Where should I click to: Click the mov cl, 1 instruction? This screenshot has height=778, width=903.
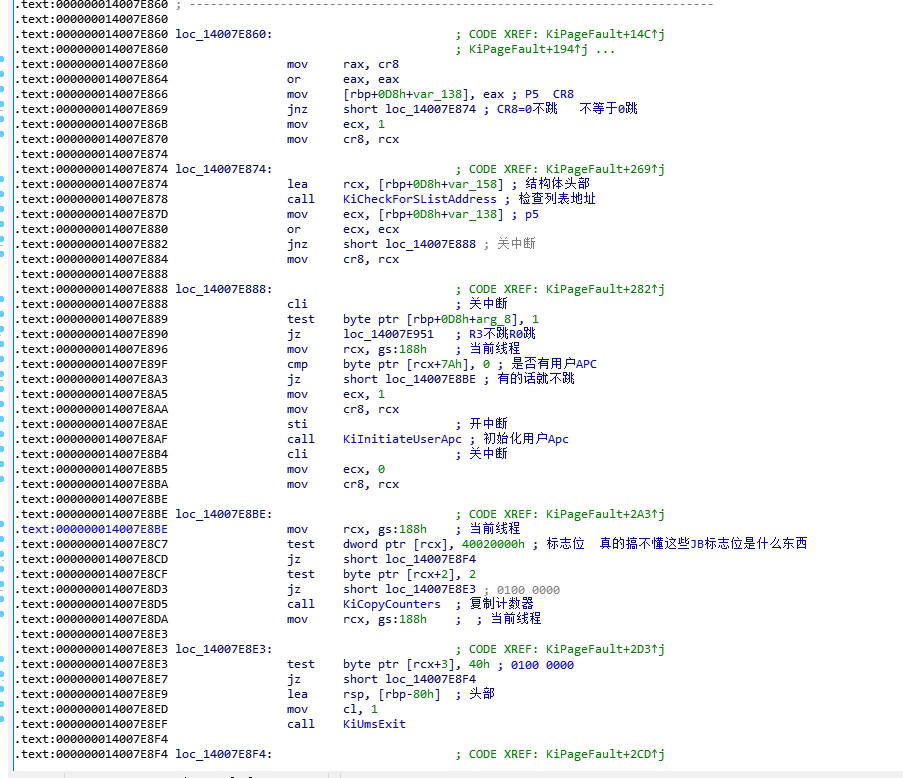click(x=332, y=709)
